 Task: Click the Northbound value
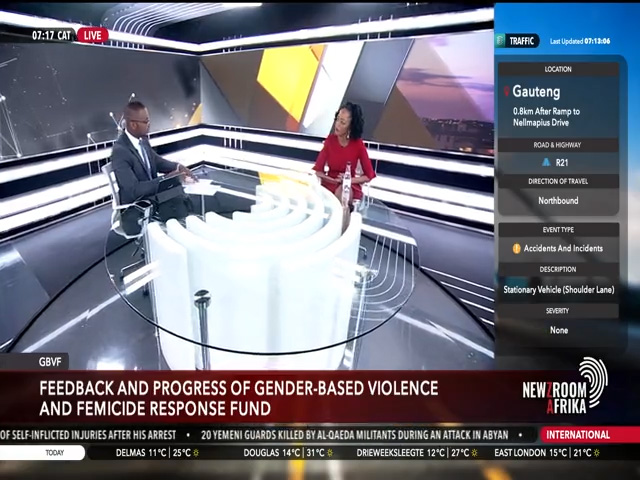tap(558, 200)
